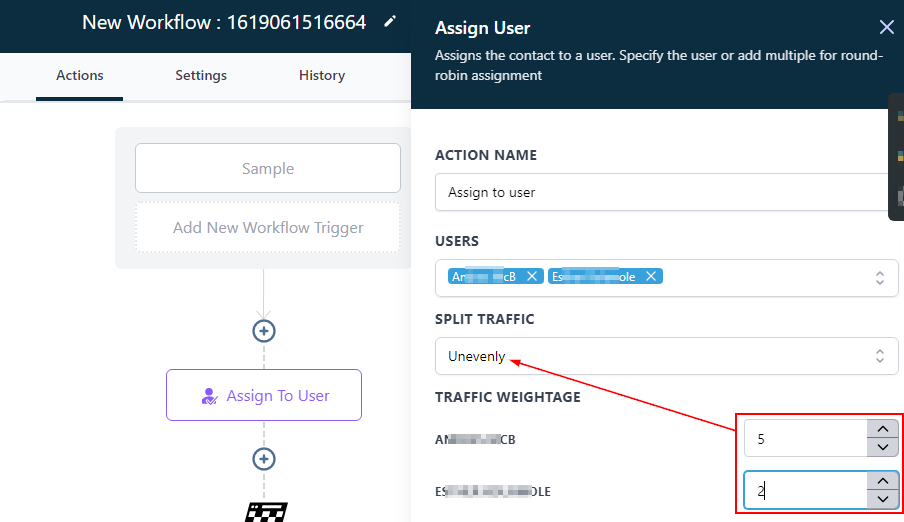This screenshot has width=904, height=522.
Task: Switch to the Settings tab
Action: 201,75
